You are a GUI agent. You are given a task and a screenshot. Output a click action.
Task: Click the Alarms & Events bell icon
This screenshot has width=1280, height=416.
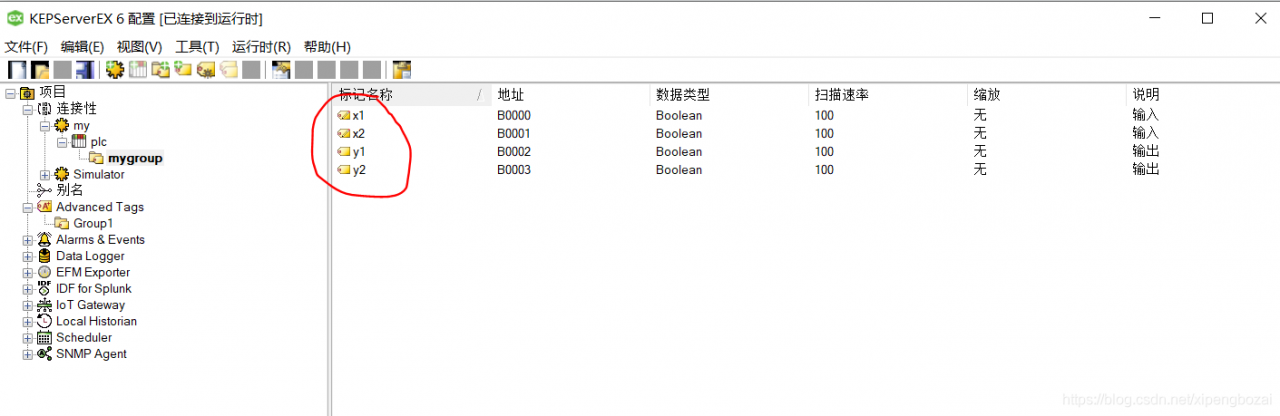point(45,240)
